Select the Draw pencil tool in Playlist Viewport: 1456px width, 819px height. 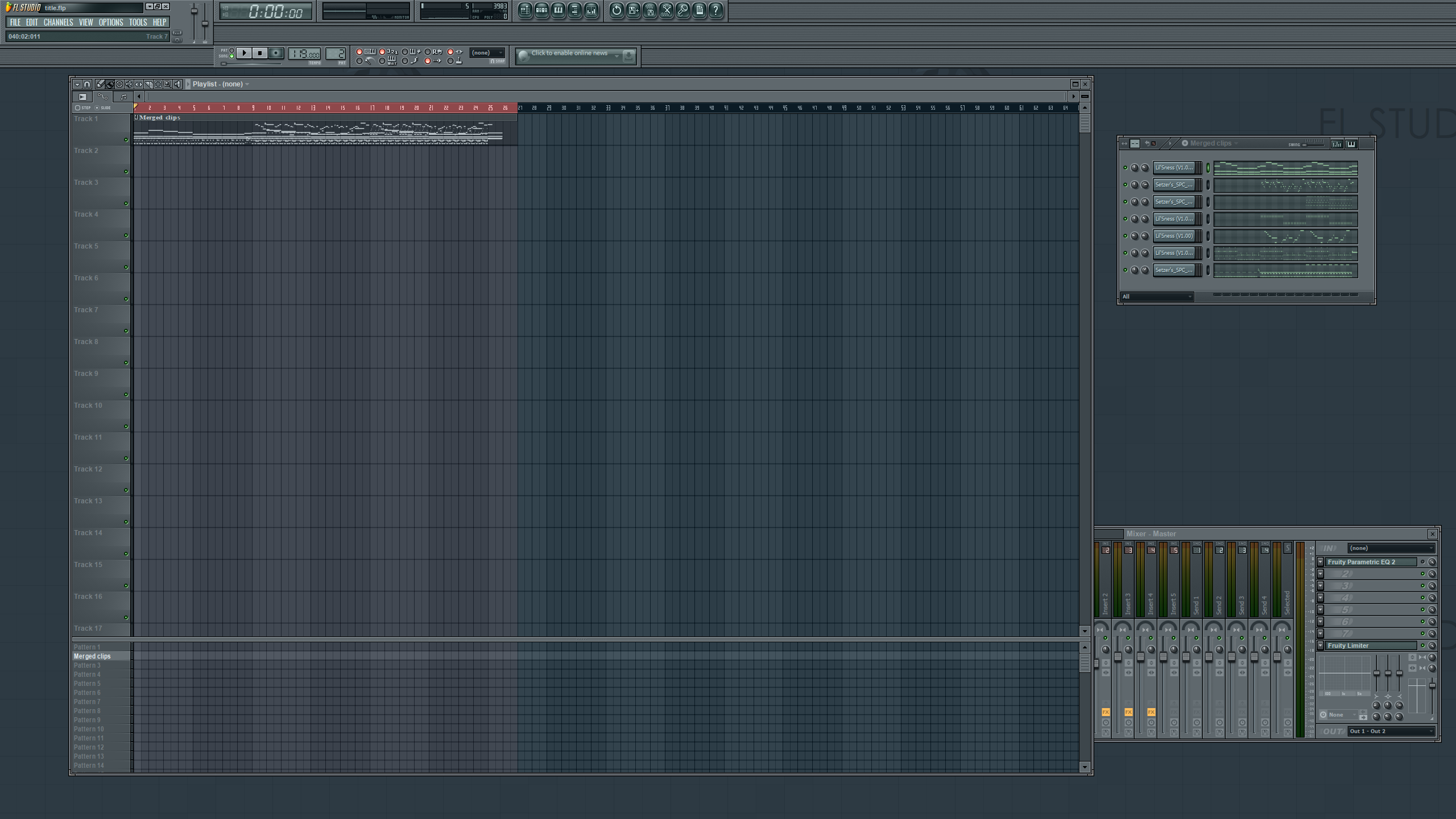point(101,84)
